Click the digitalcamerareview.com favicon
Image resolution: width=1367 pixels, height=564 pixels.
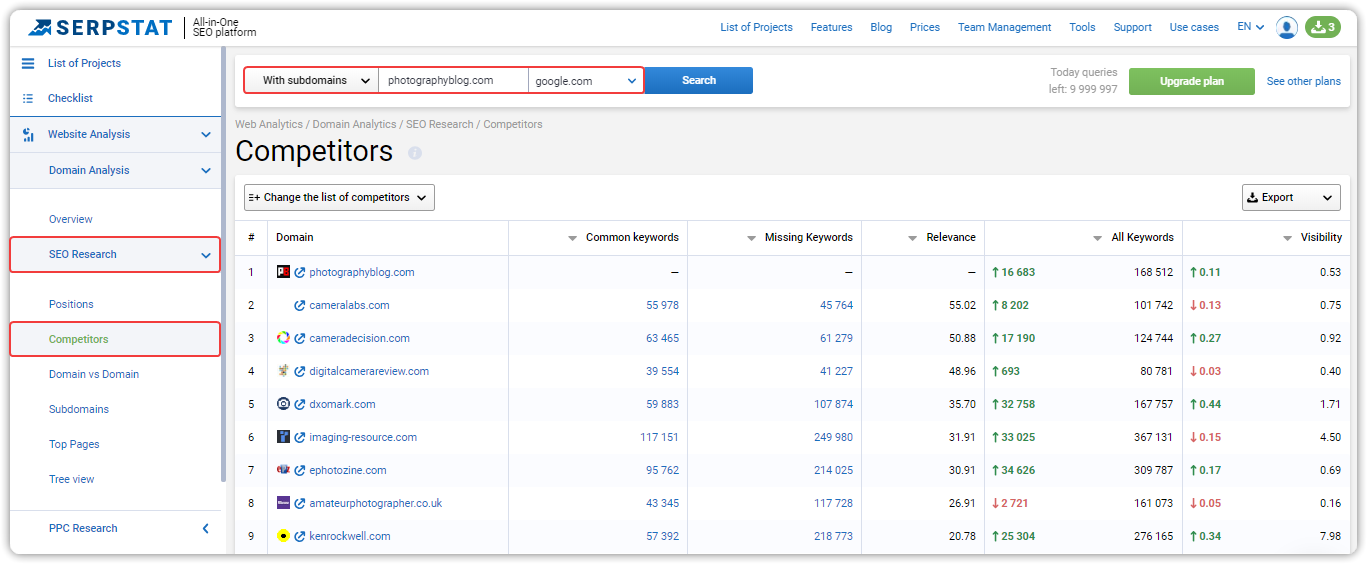pos(283,371)
